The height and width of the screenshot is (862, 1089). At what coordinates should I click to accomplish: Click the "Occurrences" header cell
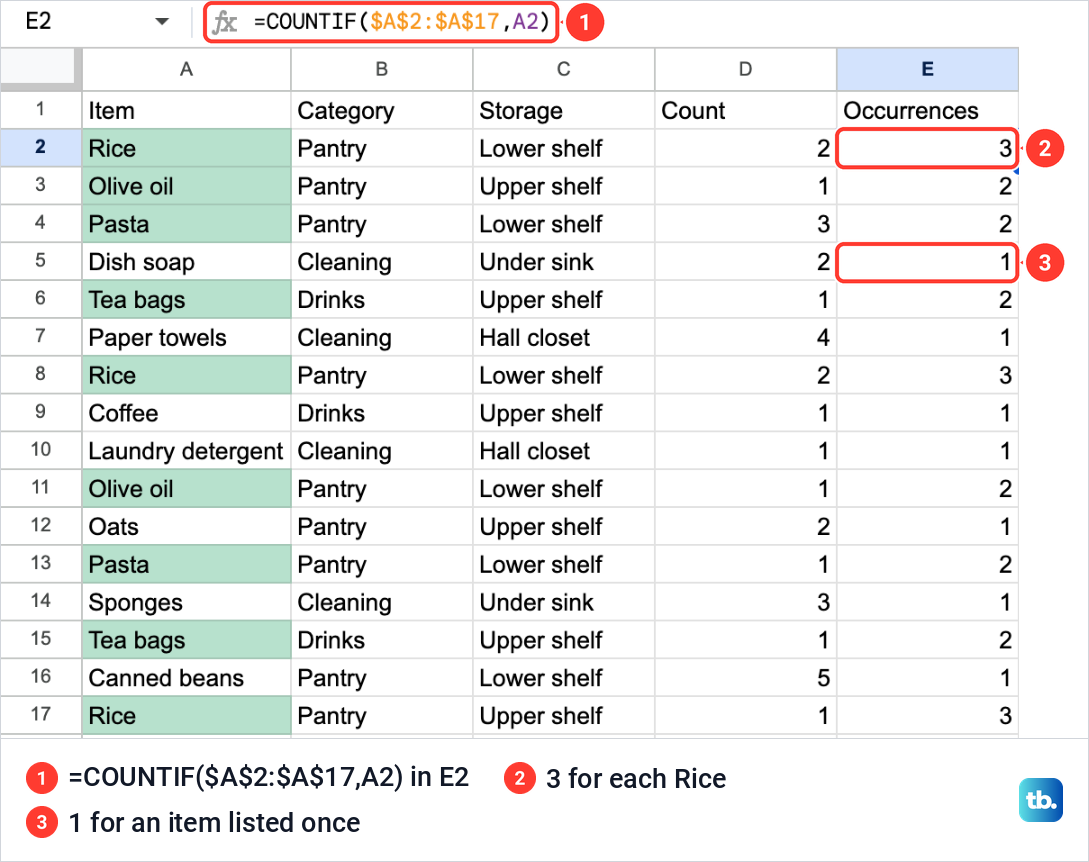[927, 110]
